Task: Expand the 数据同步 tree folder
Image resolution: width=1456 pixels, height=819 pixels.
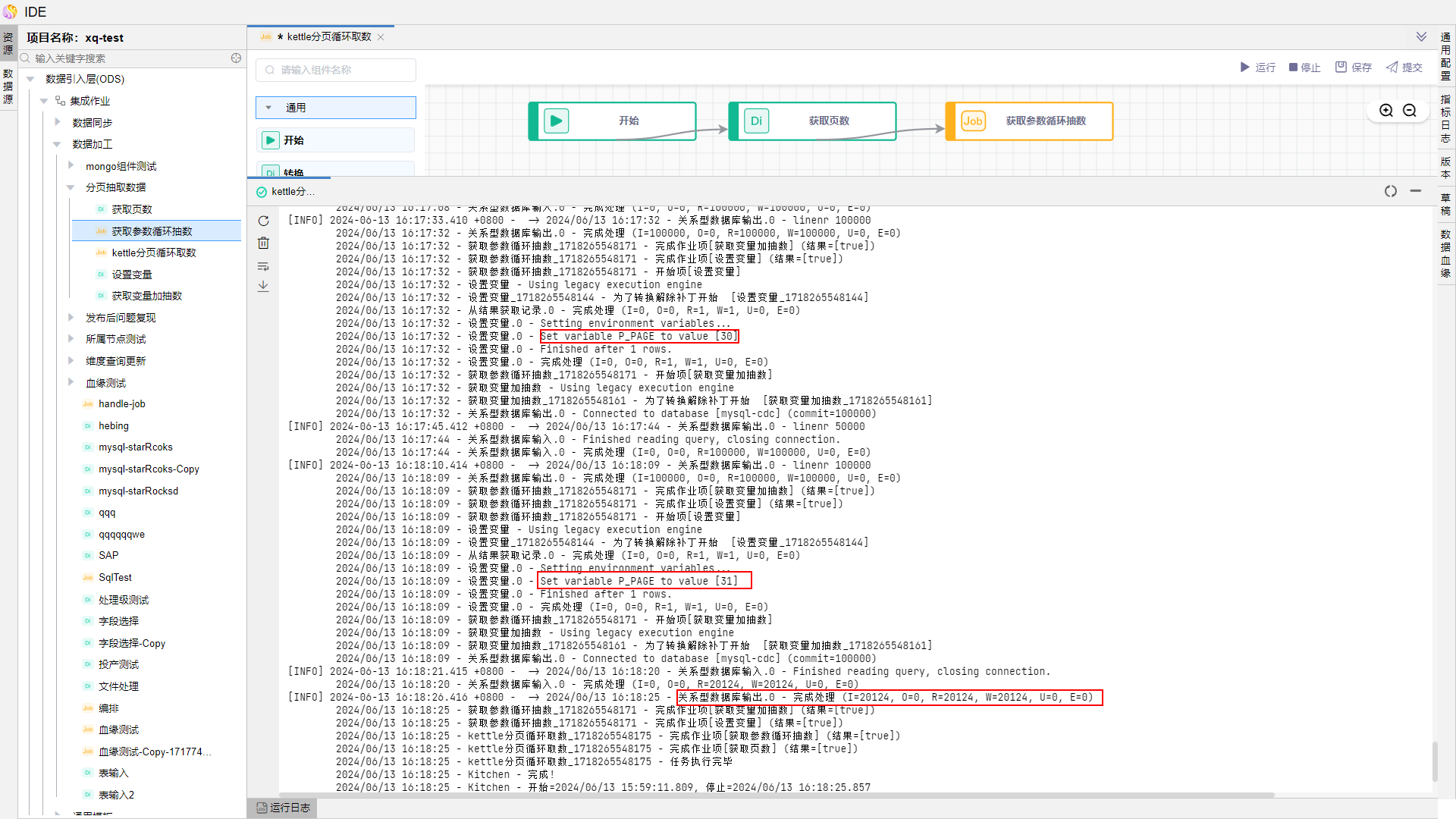Action: tap(58, 122)
